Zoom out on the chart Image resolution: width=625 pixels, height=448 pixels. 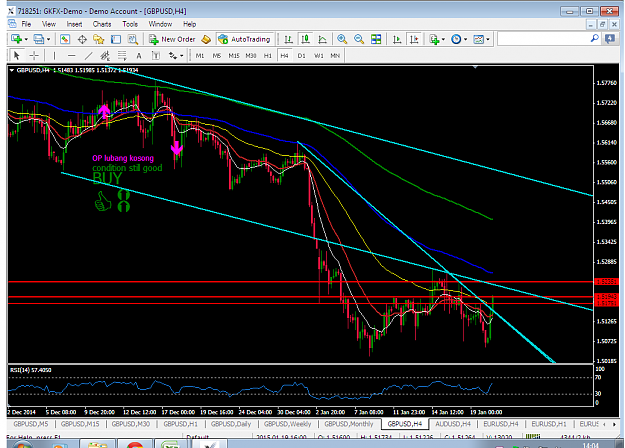pos(359,39)
